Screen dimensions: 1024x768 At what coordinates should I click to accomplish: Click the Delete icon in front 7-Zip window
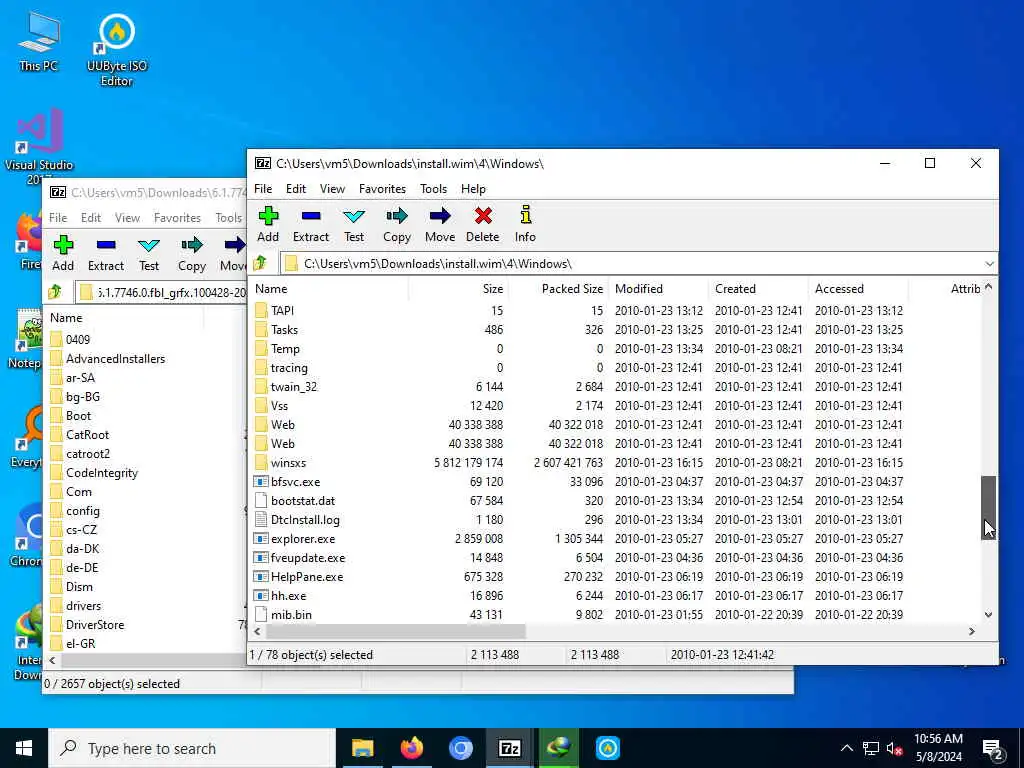483,216
